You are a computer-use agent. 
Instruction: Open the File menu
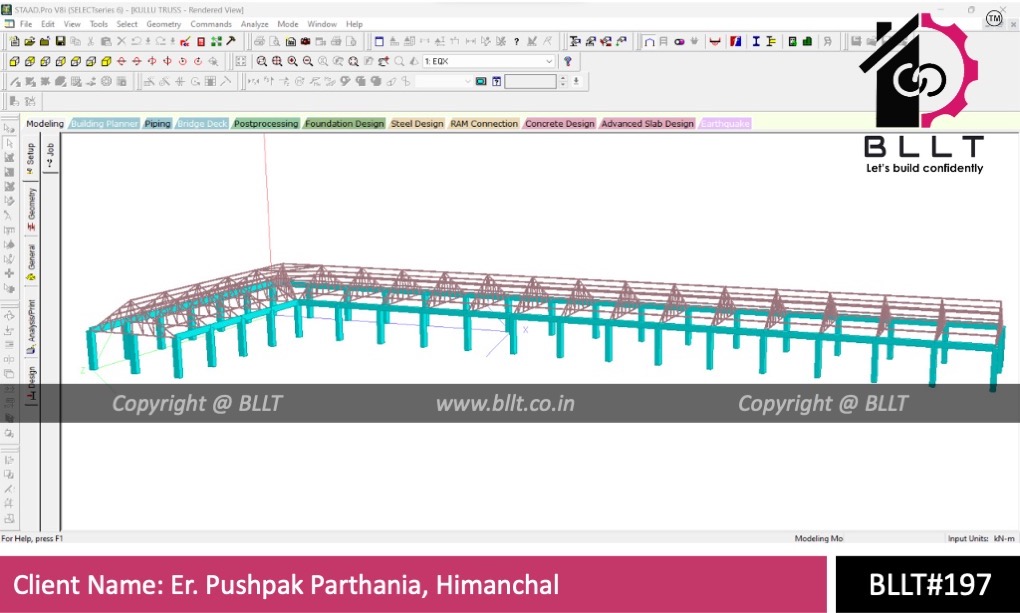pos(26,24)
